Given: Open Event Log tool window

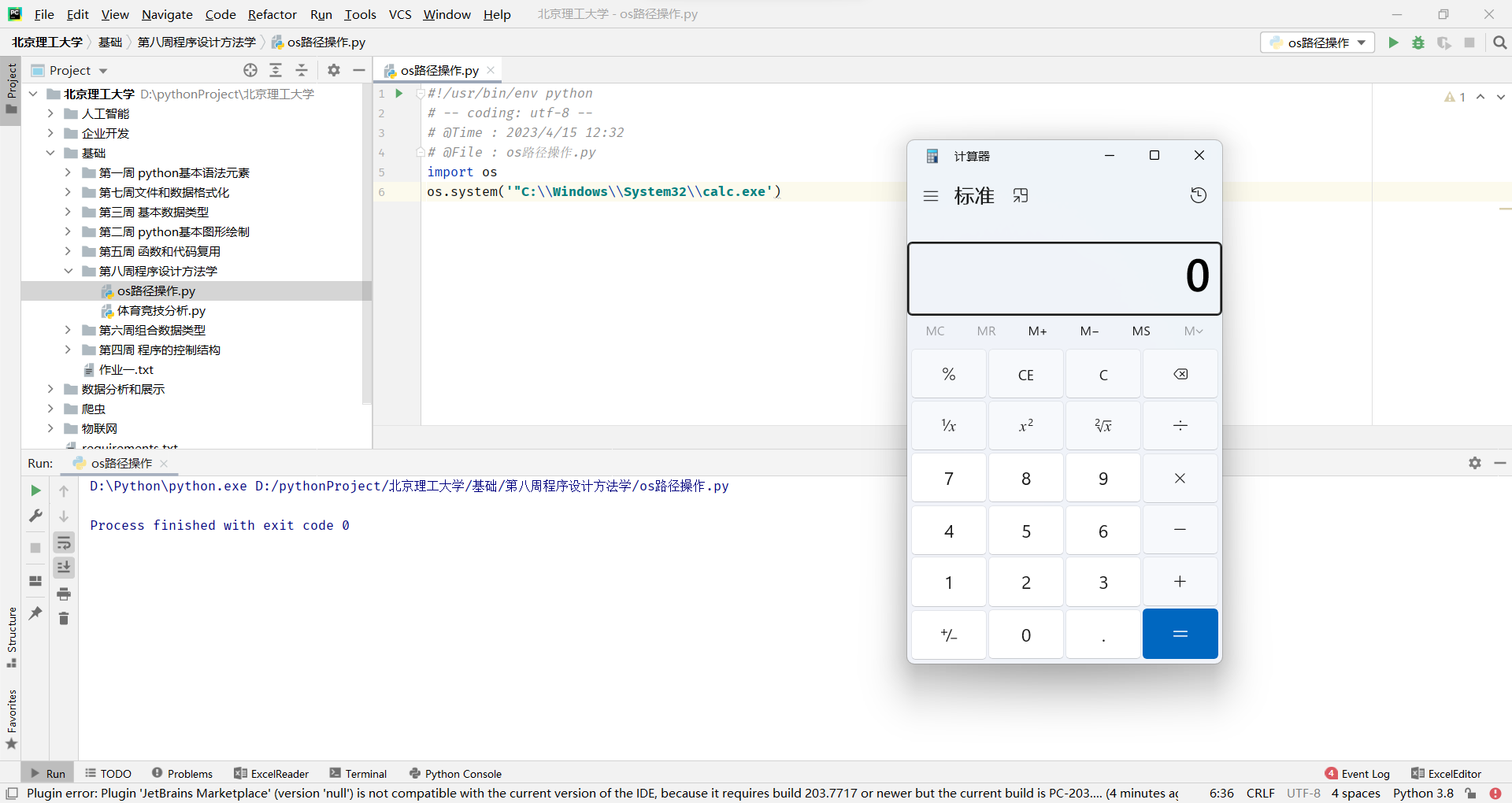Looking at the screenshot, I should coord(1358,774).
